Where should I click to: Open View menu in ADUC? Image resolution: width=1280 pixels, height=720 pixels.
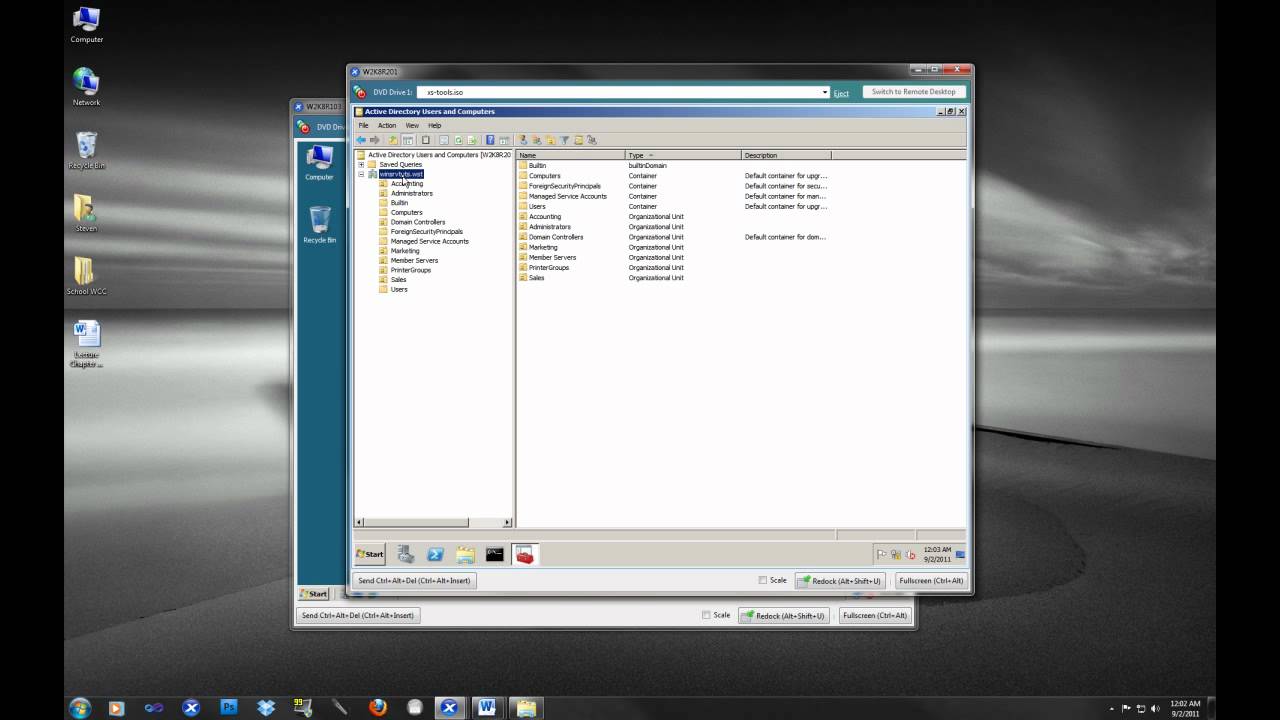point(412,125)
